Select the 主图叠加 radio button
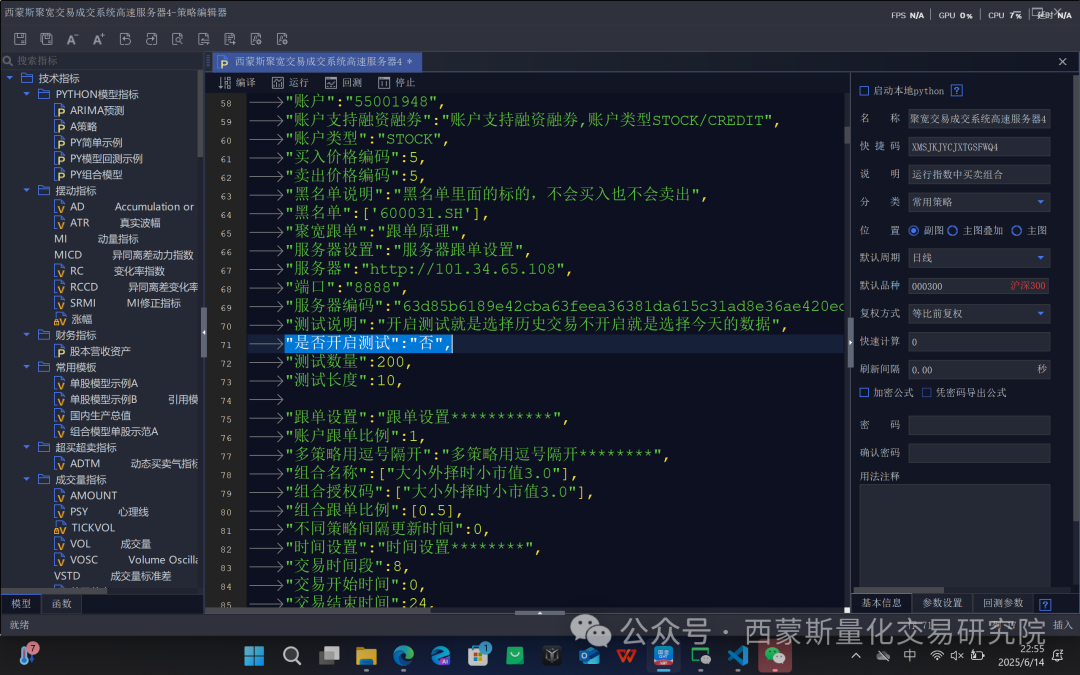1080x675 pixels. [953, 231]
